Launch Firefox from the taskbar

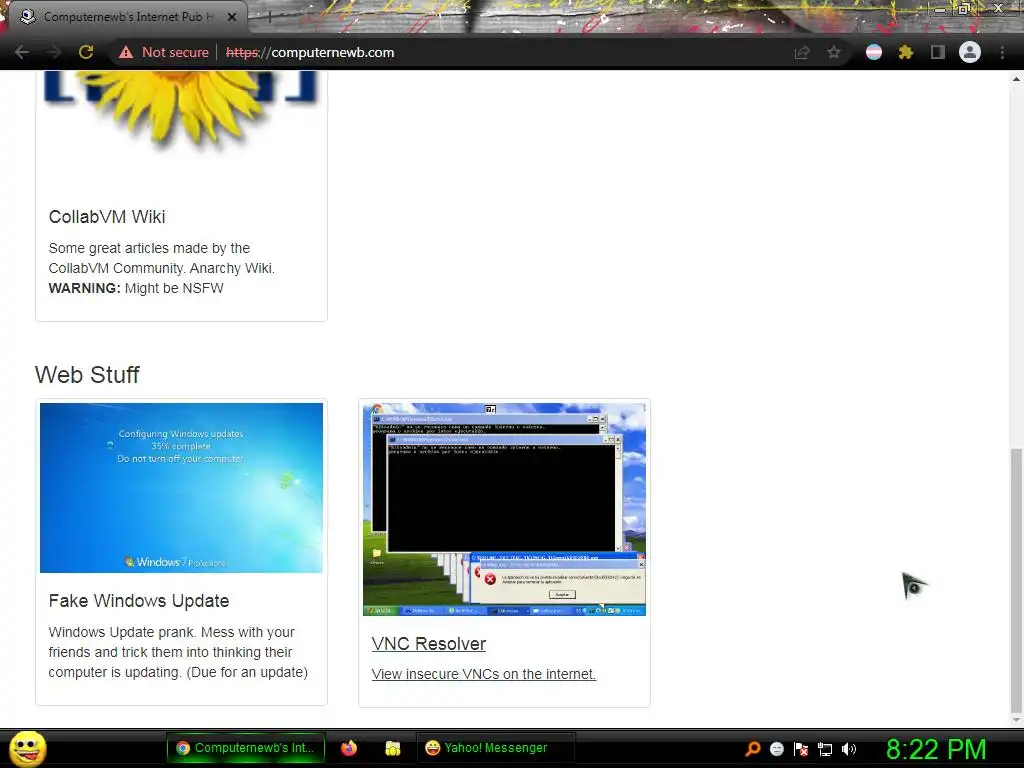[349, 748]
